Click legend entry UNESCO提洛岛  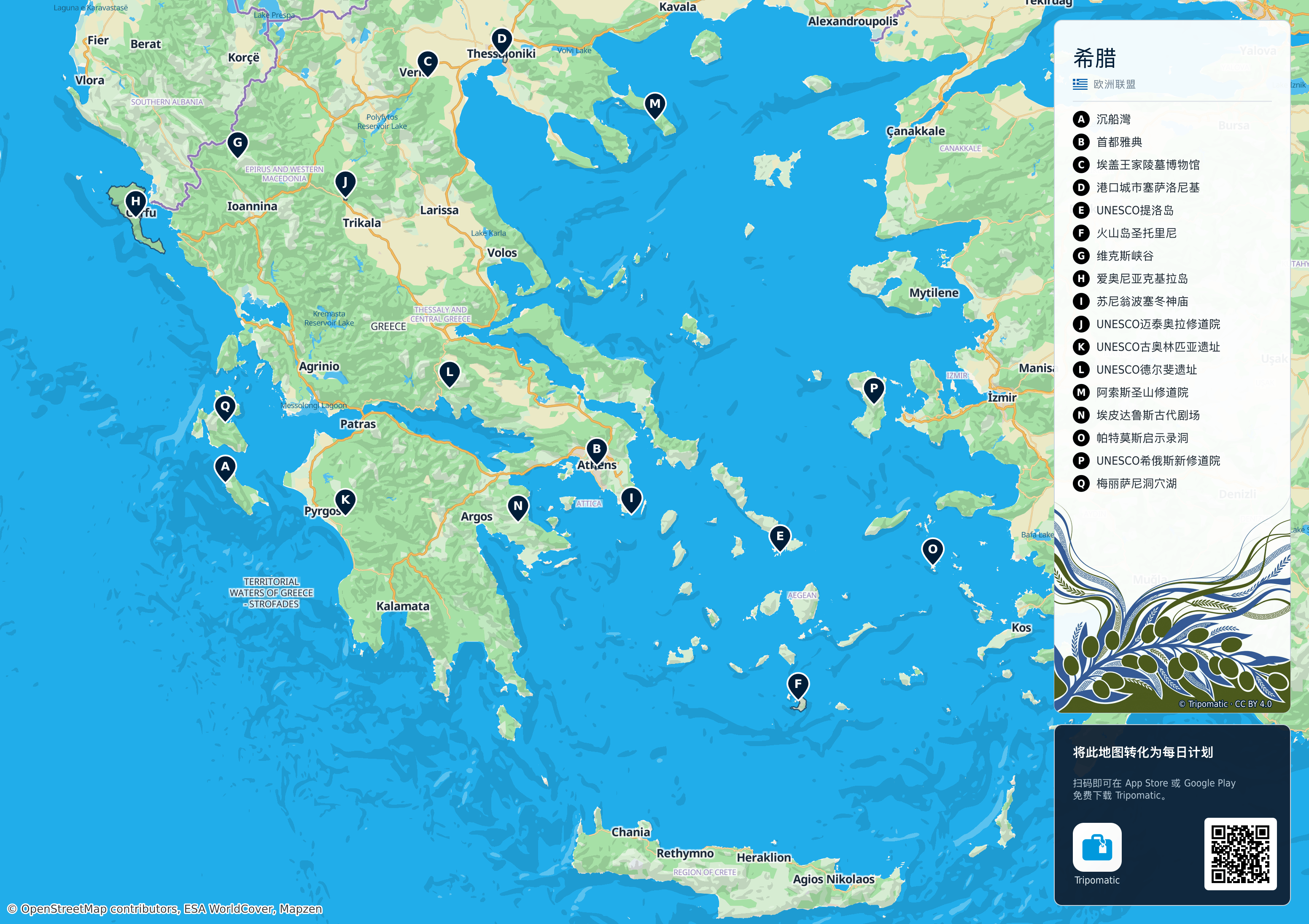1123,210
